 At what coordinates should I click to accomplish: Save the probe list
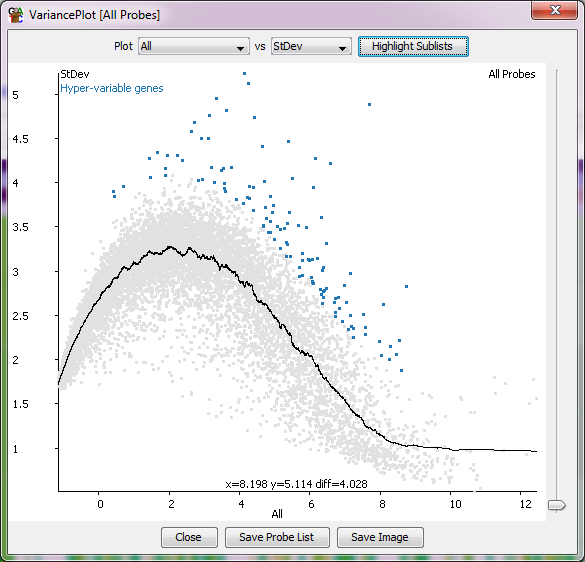277,537
